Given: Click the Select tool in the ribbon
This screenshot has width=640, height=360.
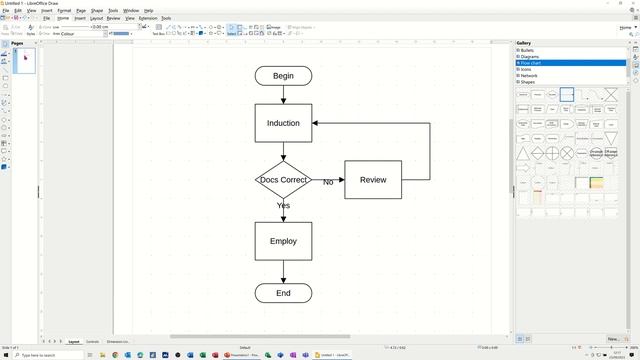Looking at the screenshot, I should (x=231, y=30).
